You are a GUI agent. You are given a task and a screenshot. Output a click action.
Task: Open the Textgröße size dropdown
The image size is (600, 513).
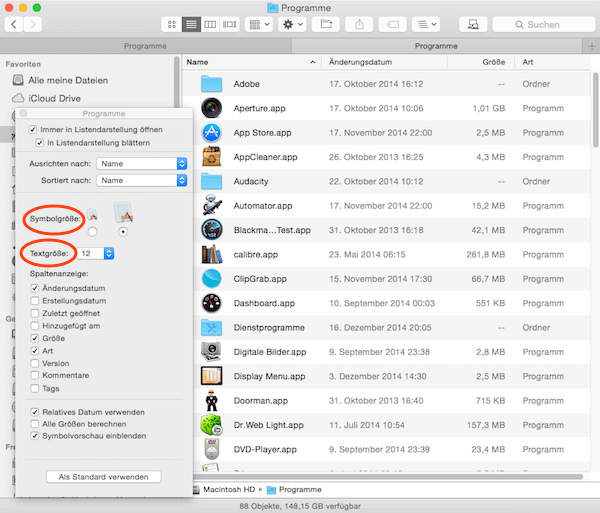point(98,254)
